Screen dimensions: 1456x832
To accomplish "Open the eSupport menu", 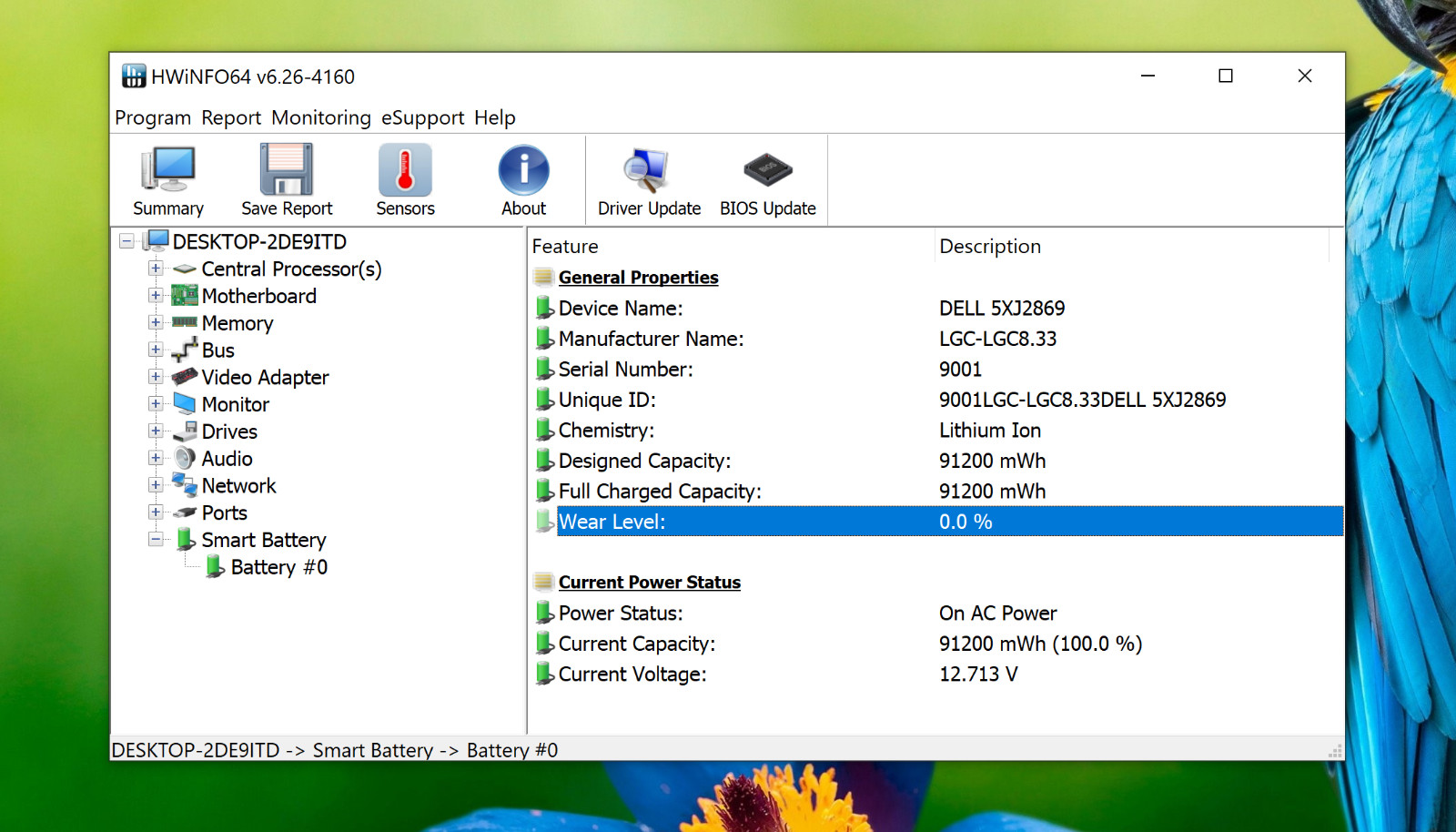I will tap(422, 117).
